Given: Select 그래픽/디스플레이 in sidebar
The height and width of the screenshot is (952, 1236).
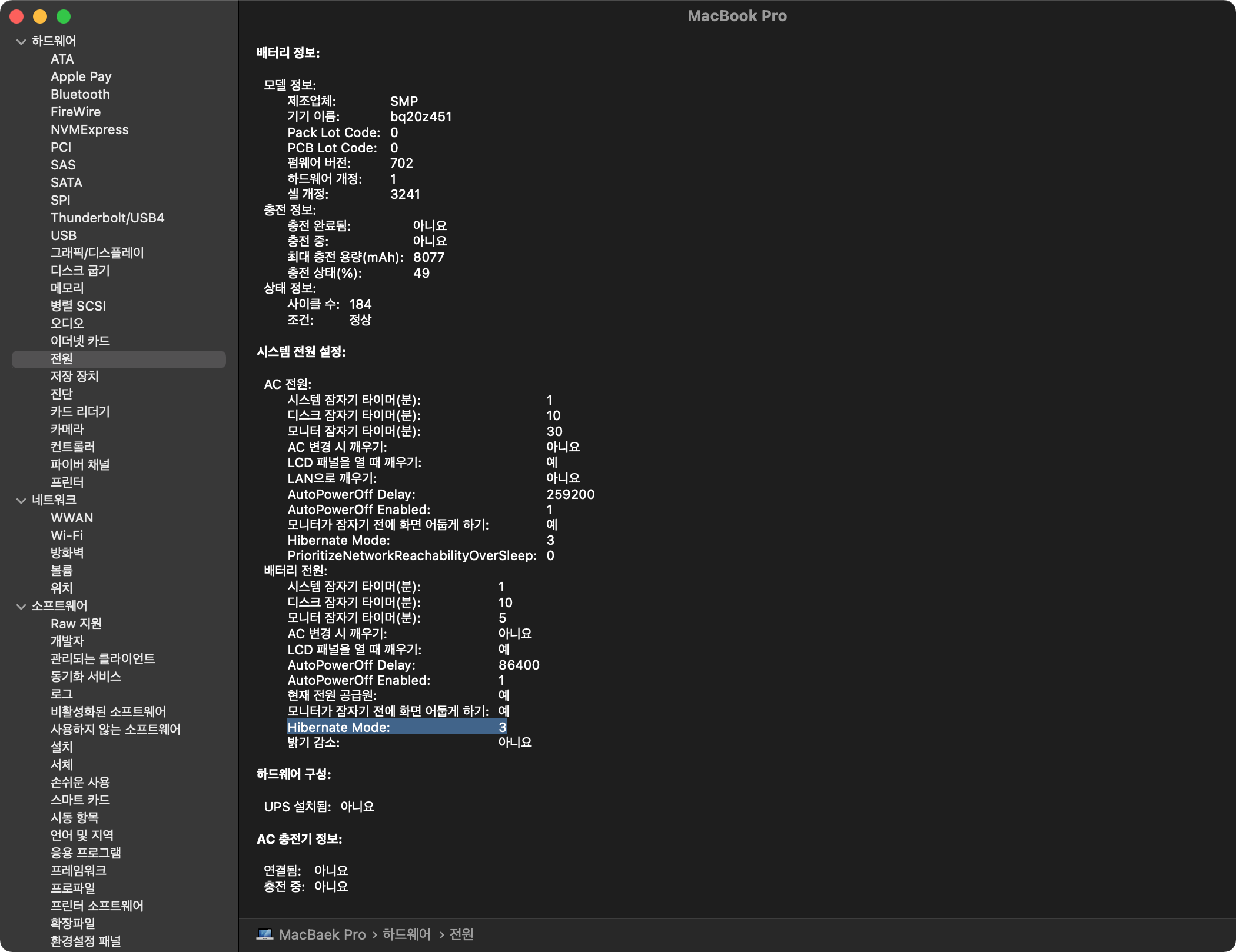Looking at the screenshot, I should 97,253.
